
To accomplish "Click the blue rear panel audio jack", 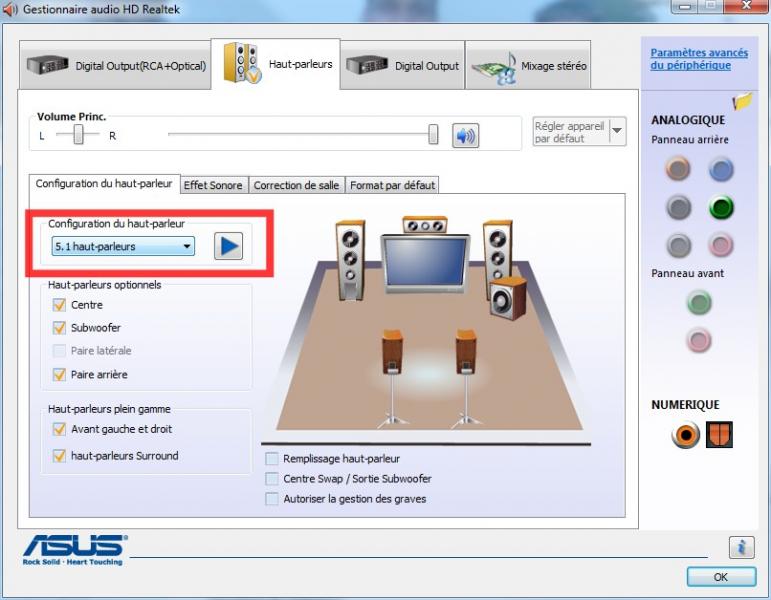I will (x=721, y=170).
